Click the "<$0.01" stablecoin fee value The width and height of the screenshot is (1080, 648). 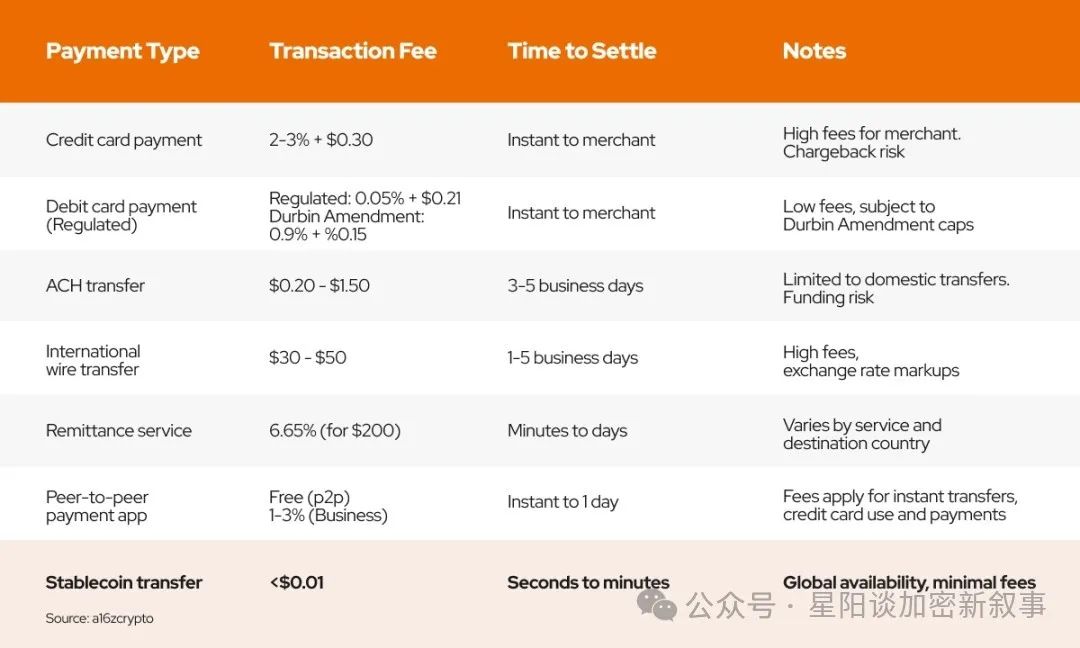point(296,582)
